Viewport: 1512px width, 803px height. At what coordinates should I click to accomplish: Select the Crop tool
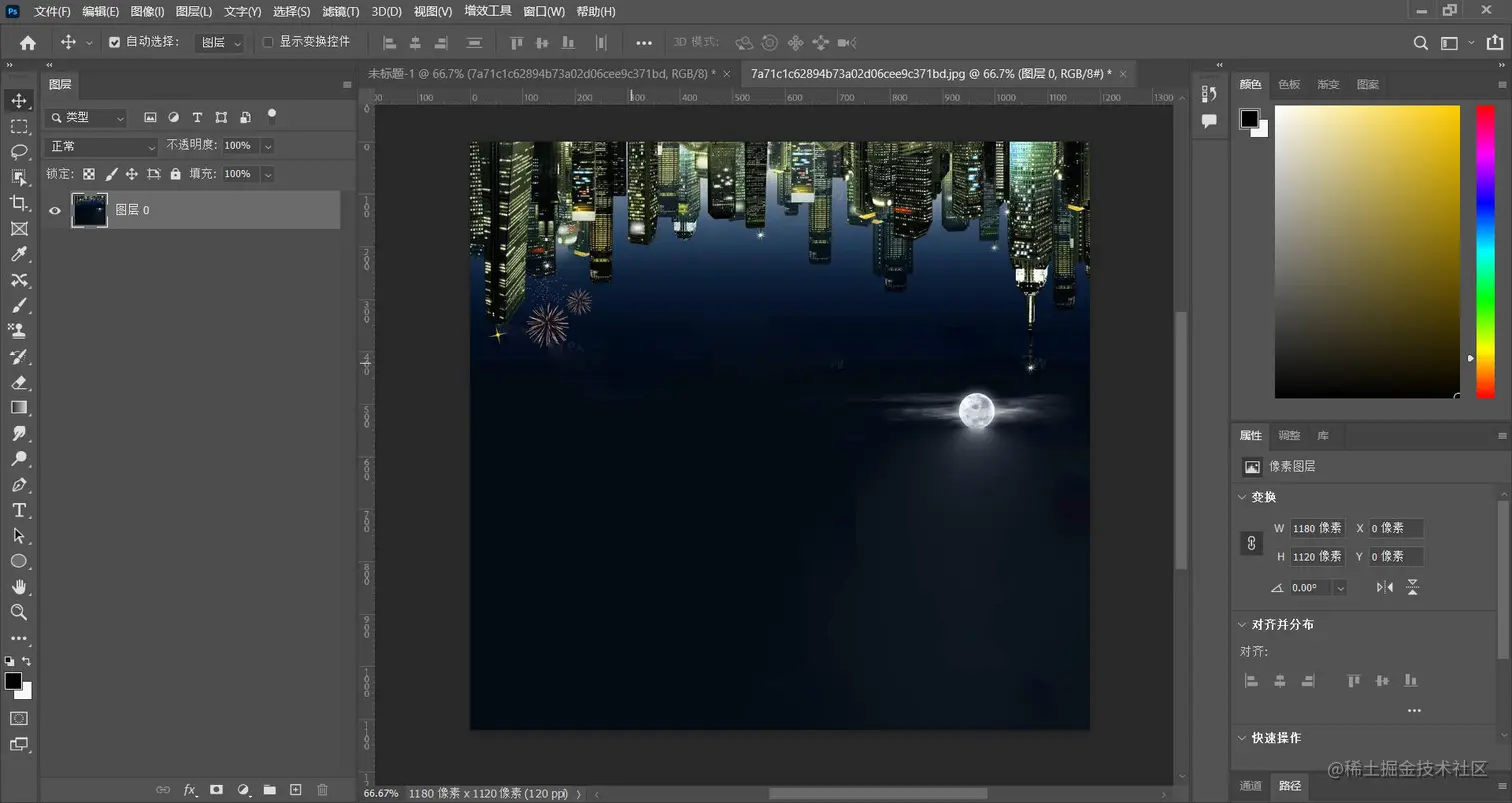20,203
